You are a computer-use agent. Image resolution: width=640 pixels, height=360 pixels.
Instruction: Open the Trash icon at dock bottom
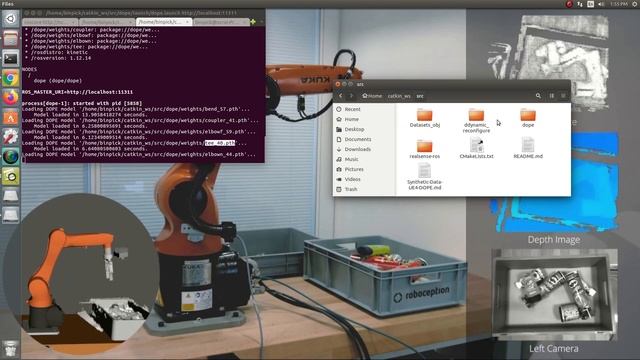point(11,349)
